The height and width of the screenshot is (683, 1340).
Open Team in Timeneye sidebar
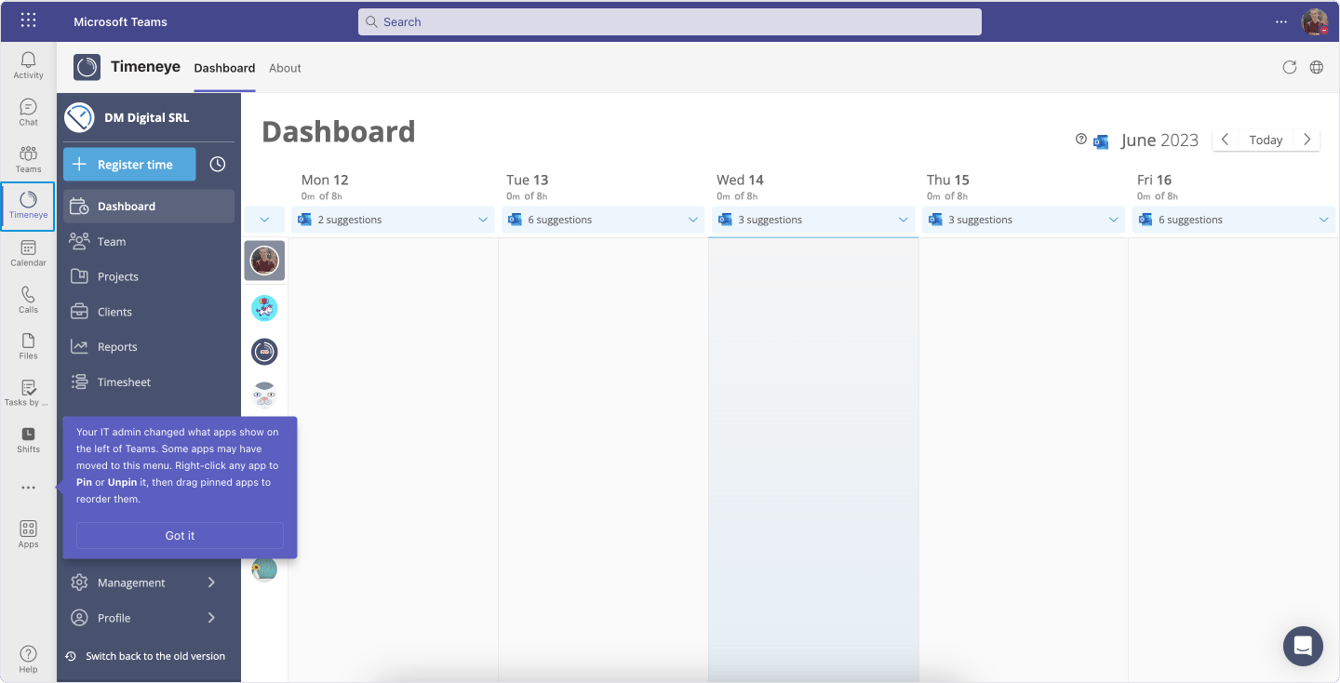tap(149, 241)
